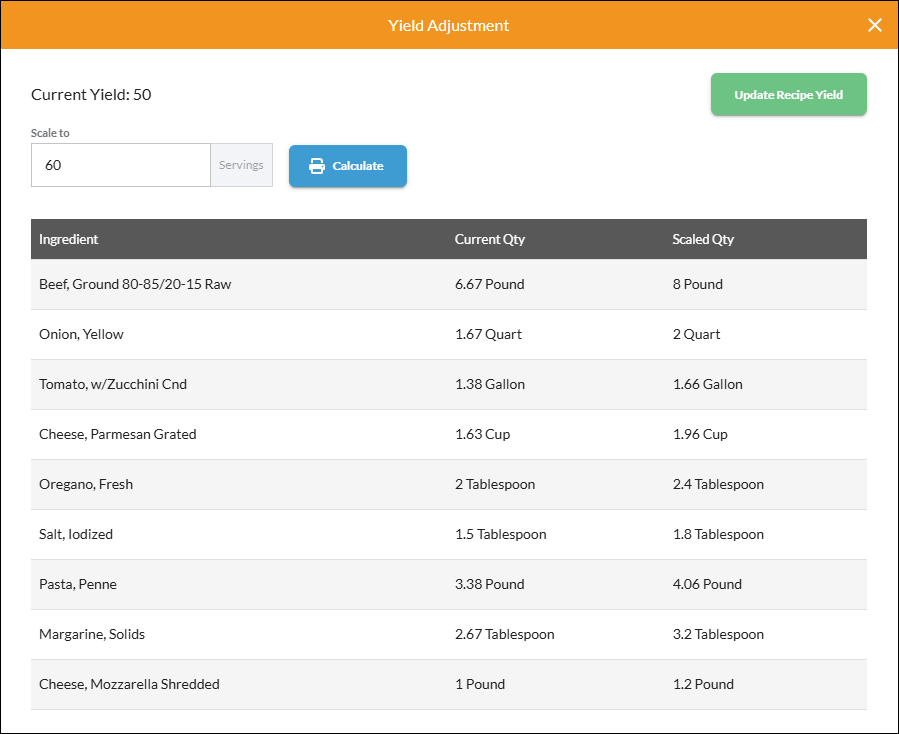Click the Servings unit label
This screenshot has width=899, height=734.
[241, 164]
